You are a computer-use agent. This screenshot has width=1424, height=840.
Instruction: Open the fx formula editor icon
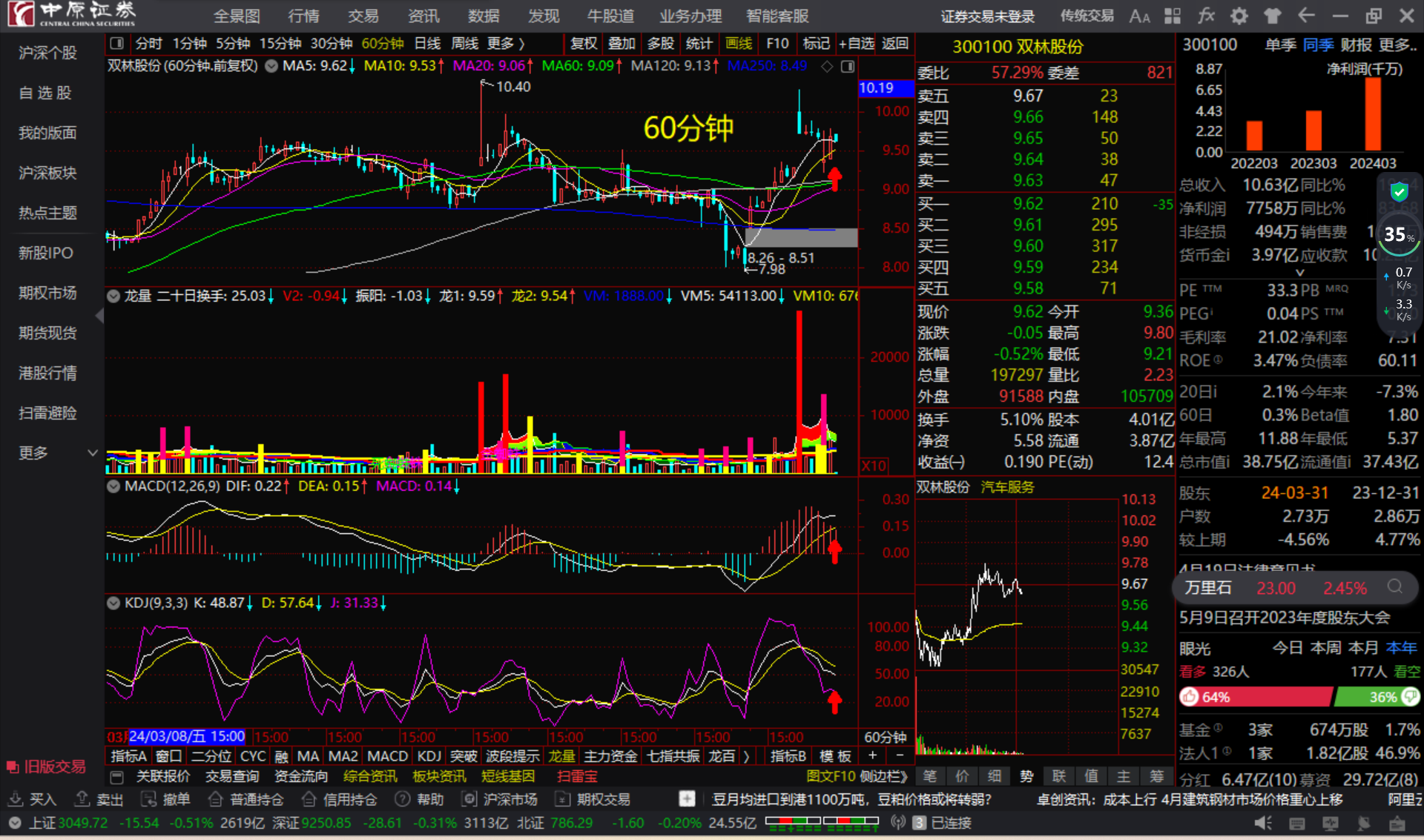1206,16
